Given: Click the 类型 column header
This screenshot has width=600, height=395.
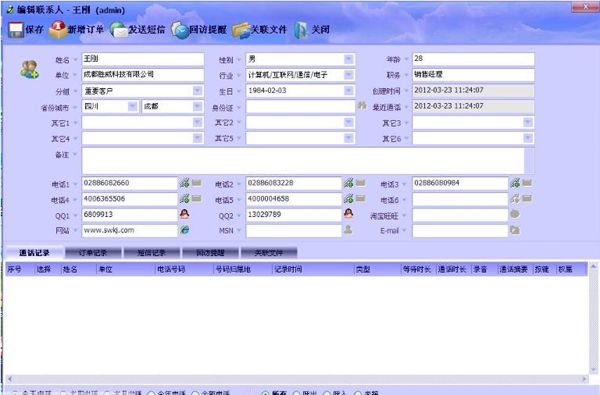Looking at the screenshot, I should pyautogui.click(x=377, y=269).
